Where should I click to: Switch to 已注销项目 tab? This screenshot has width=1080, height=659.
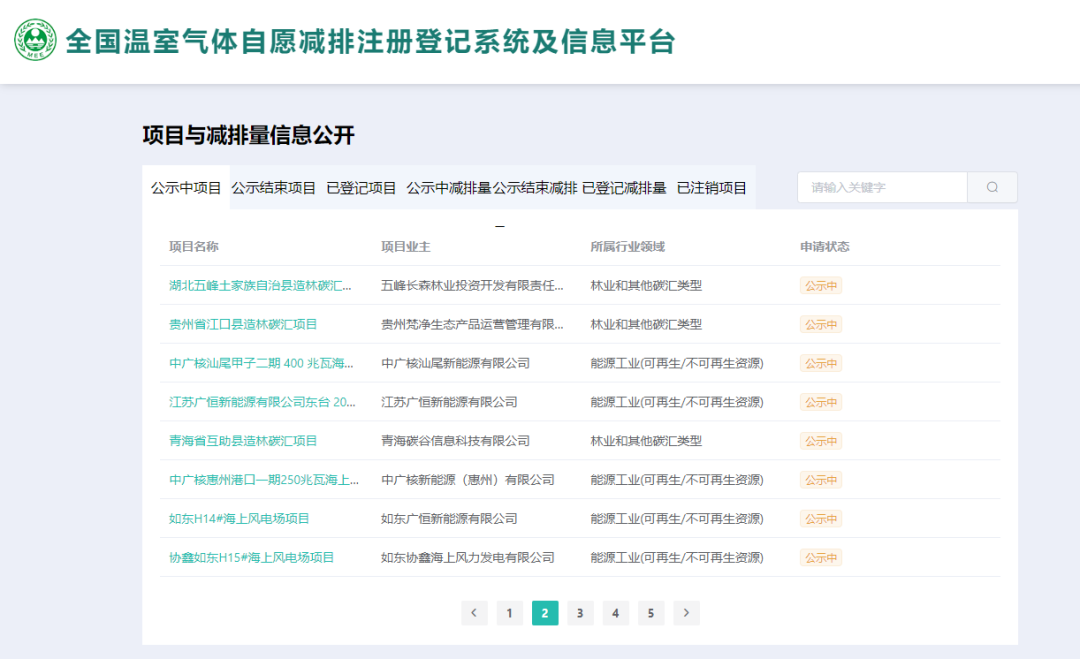point(712,188)
